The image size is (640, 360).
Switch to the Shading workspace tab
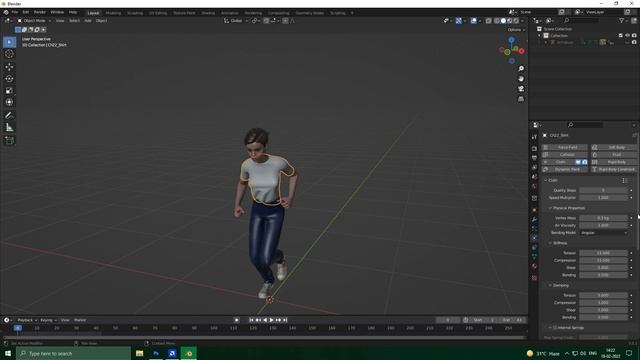click(x=208, y=13)
